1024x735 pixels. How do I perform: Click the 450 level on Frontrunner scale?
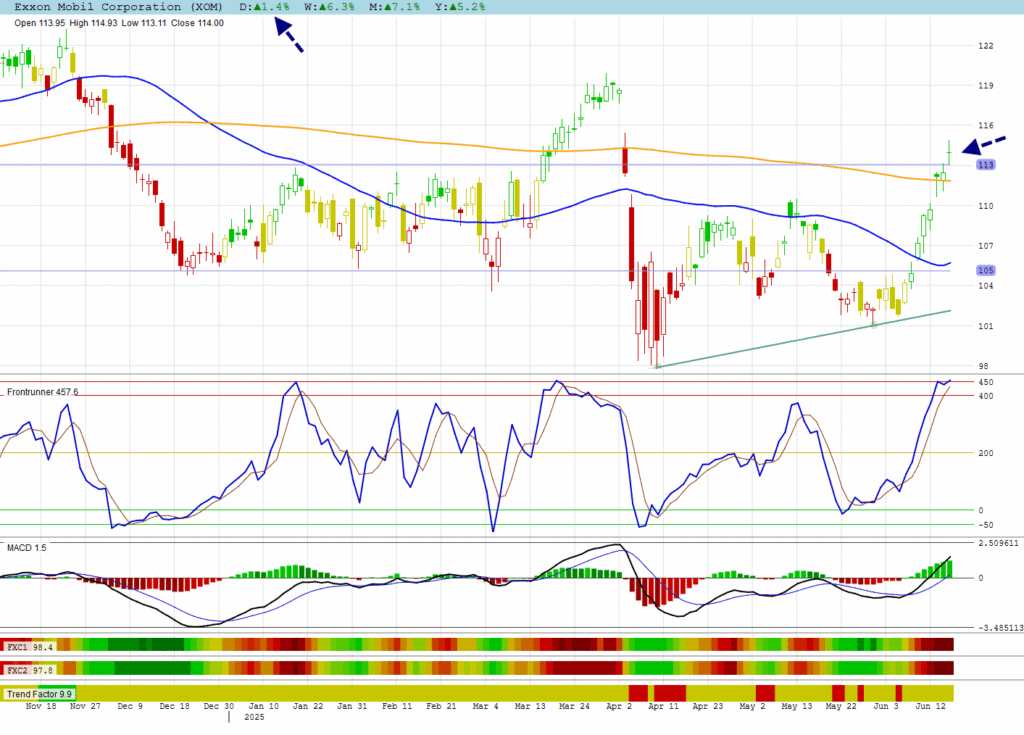pyautogui.click(x=985, y=382)
